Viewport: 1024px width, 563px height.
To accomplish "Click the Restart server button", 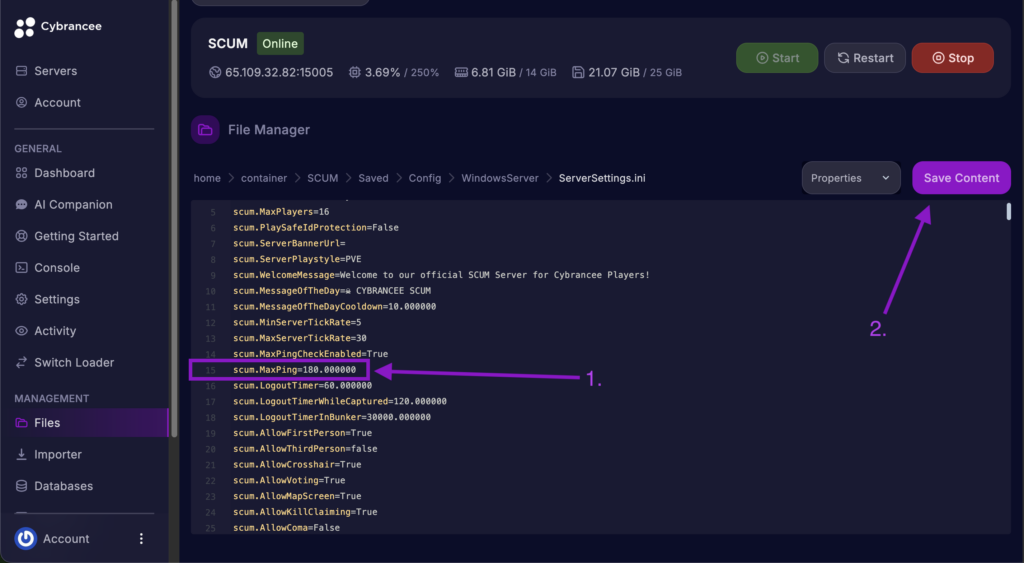I will pyautogui.click(x=865, y=57).
